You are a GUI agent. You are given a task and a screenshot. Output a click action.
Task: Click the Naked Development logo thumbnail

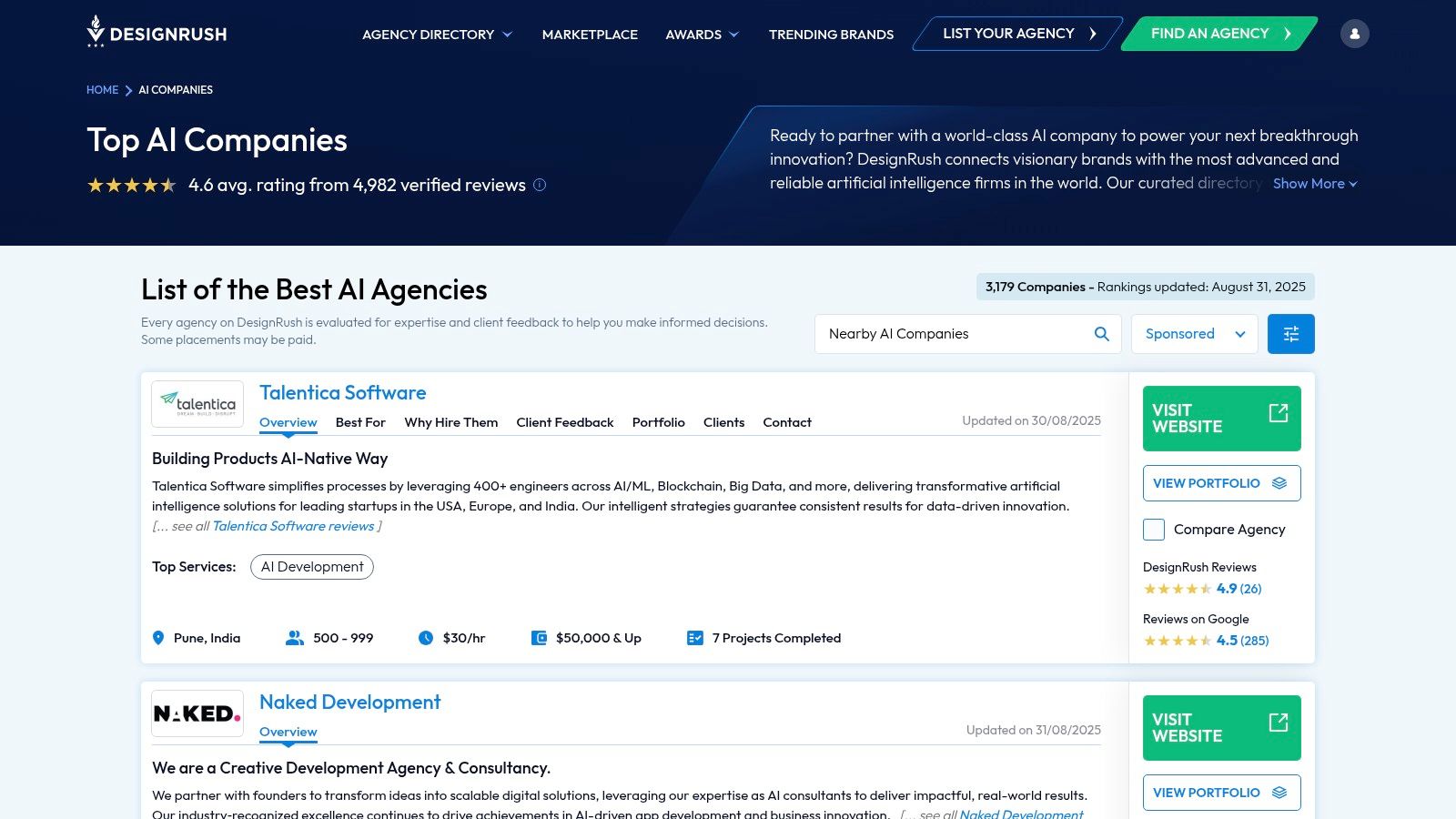point(197,713)
